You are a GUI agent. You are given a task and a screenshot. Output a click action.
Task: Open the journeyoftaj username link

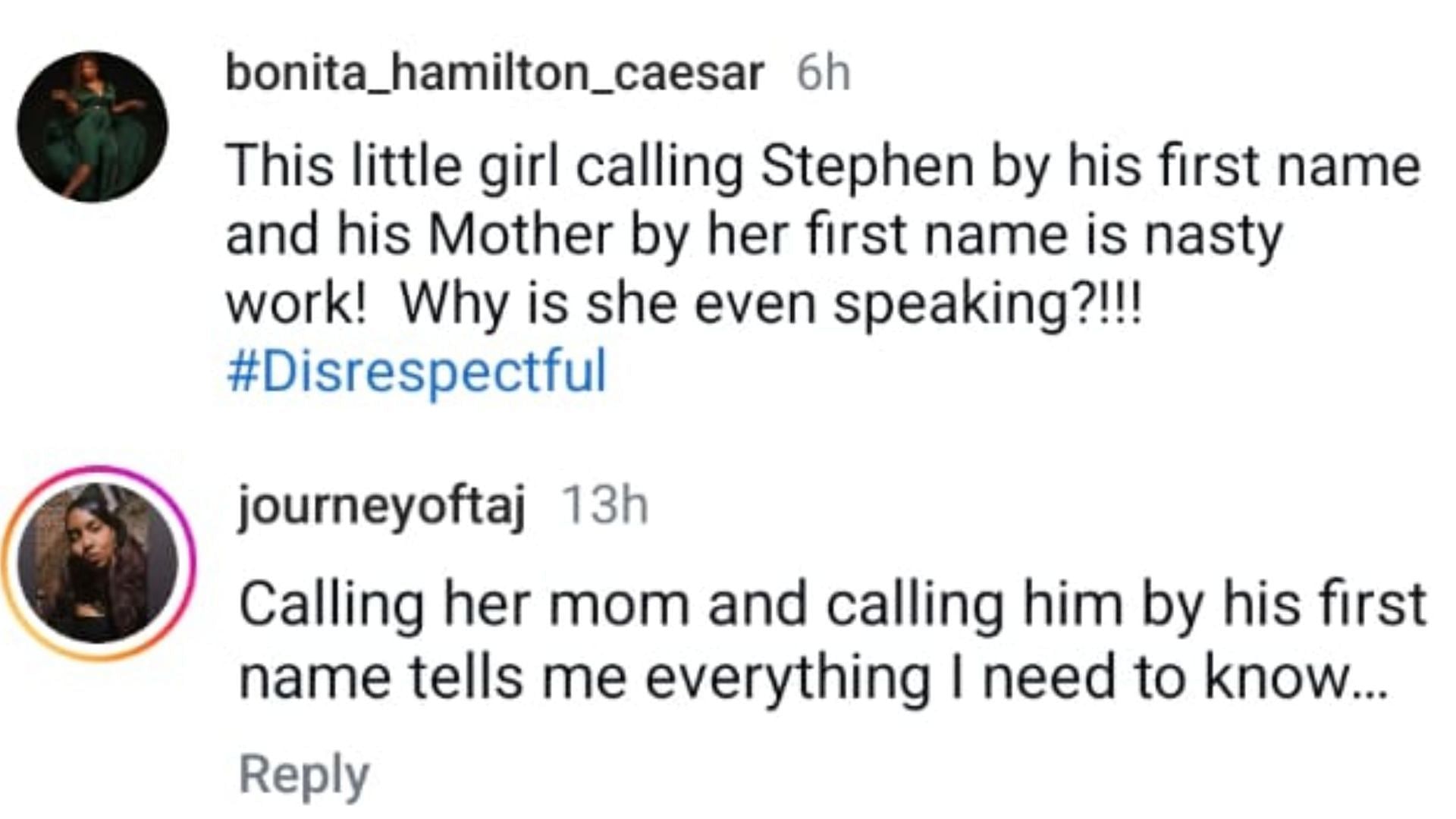pyautogui.click(x=381, y=506)
